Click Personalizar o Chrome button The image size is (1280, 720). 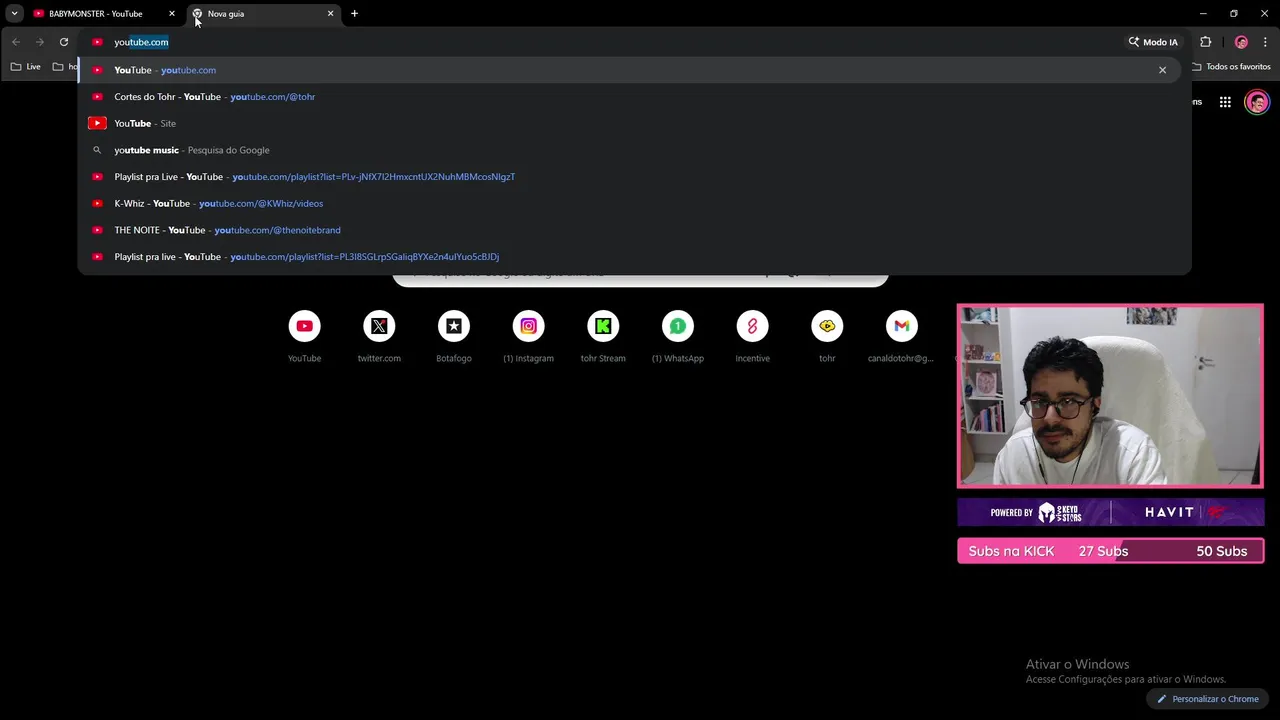click(x=1208, y=699)
